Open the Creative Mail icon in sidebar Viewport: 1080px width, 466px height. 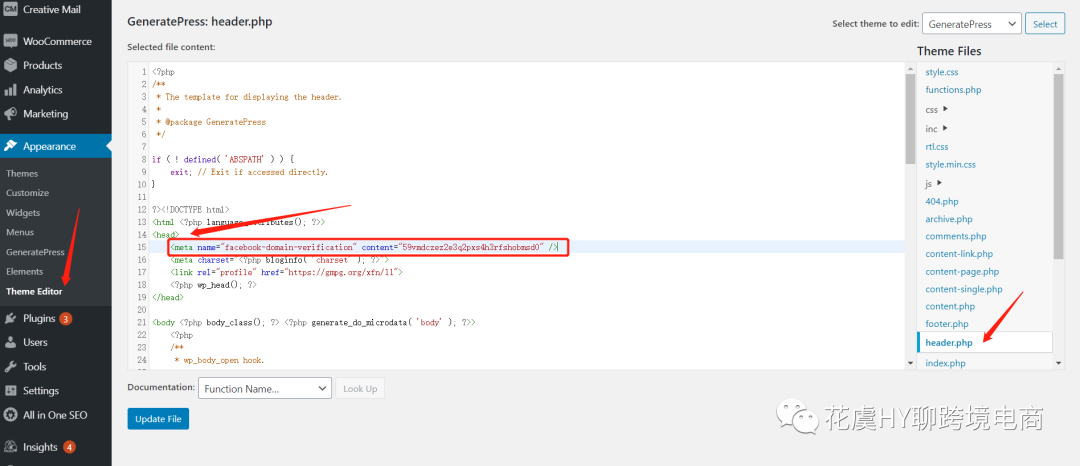(10, 10)
